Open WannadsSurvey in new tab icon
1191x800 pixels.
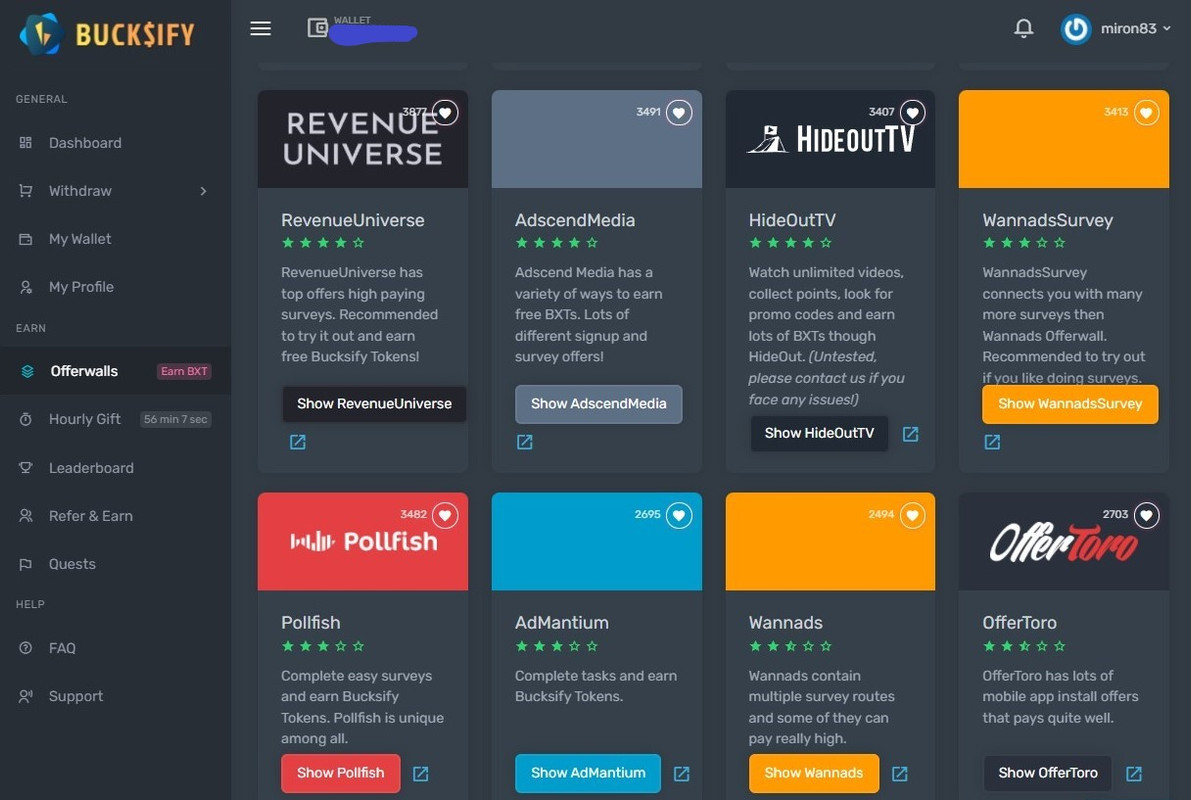coord(992,442)
